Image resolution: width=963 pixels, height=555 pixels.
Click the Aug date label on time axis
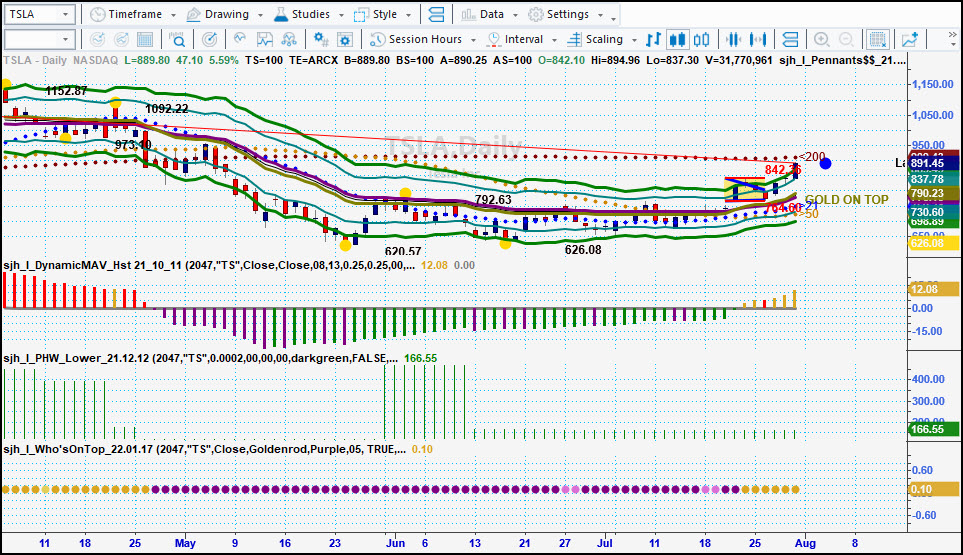coord(805,543)
